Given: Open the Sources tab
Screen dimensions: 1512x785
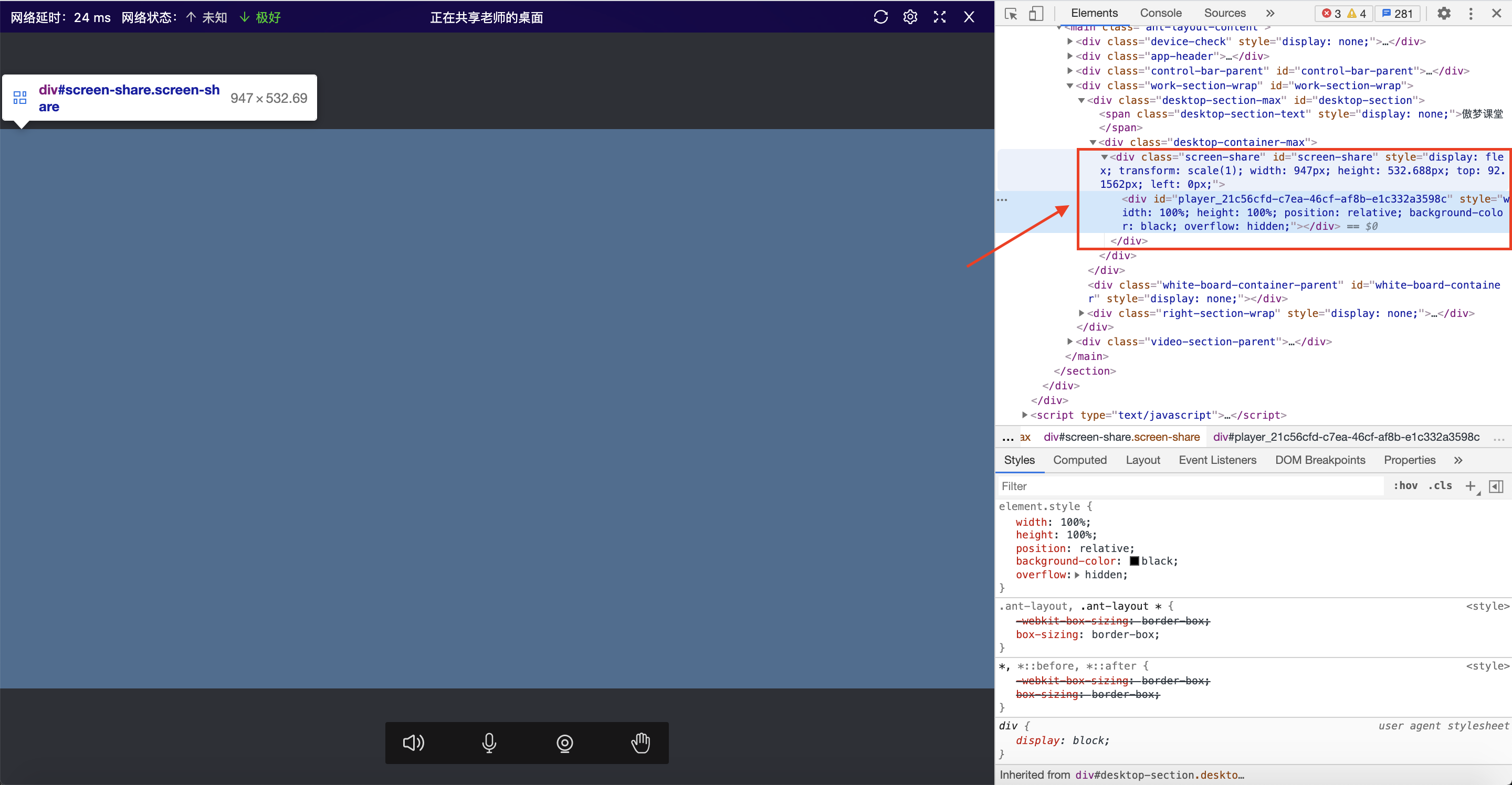Looking at the screenshot, I should 1224,13.
